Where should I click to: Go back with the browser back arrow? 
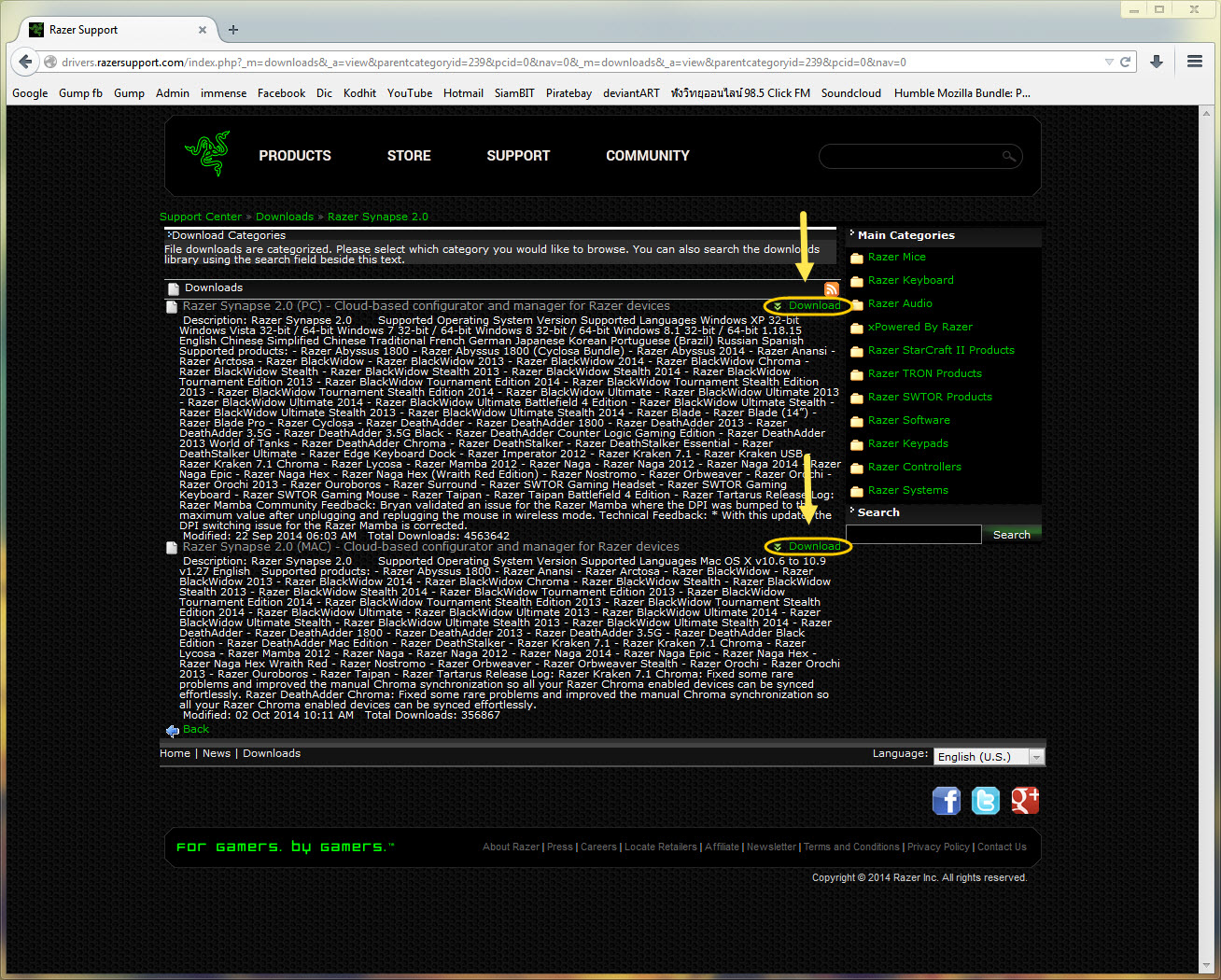[x=25, y=62]
